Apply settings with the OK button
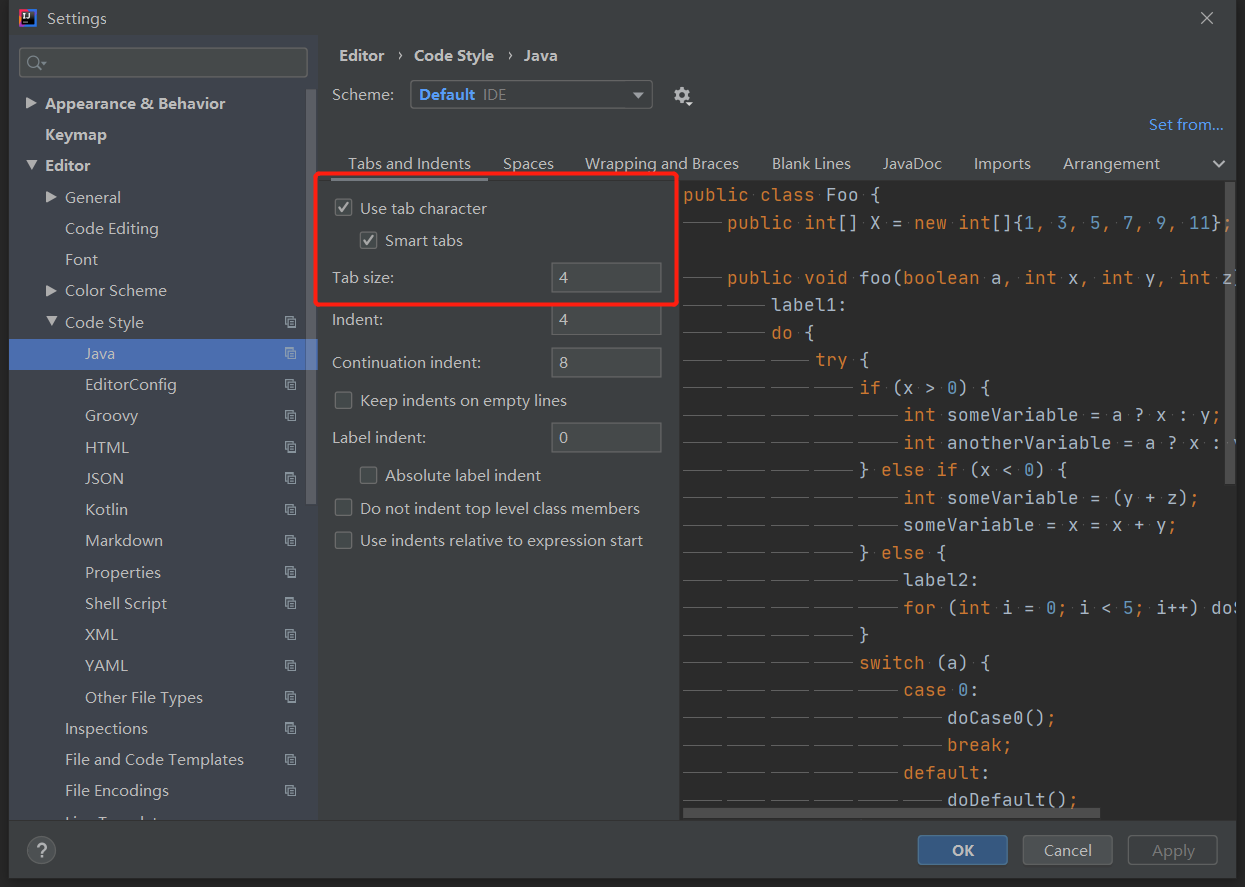Viewport: 1245px width, 887px height. tap(962, 850)
